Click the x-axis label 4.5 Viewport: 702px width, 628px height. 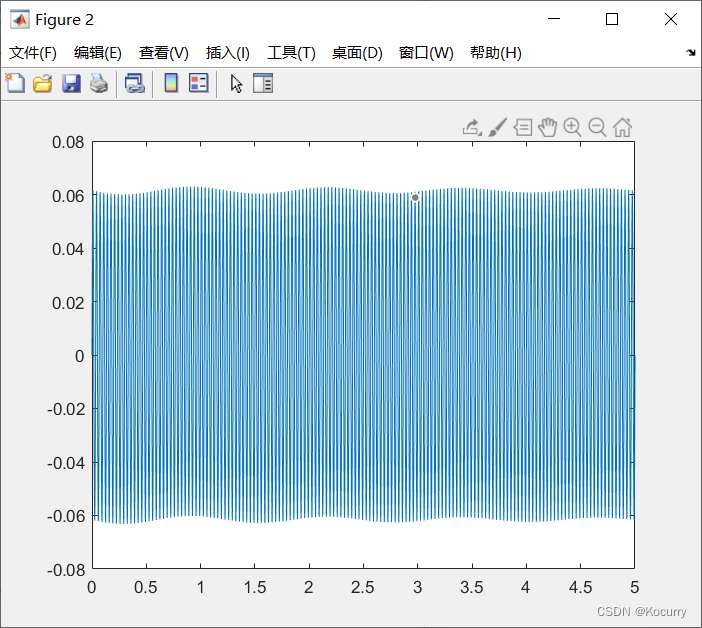580,587
